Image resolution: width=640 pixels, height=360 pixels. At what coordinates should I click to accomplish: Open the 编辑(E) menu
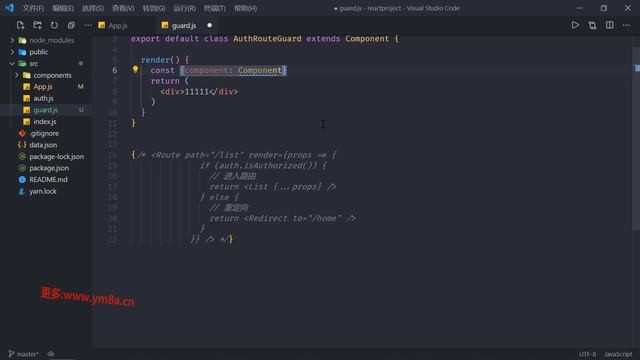click(x=63, y=8)
